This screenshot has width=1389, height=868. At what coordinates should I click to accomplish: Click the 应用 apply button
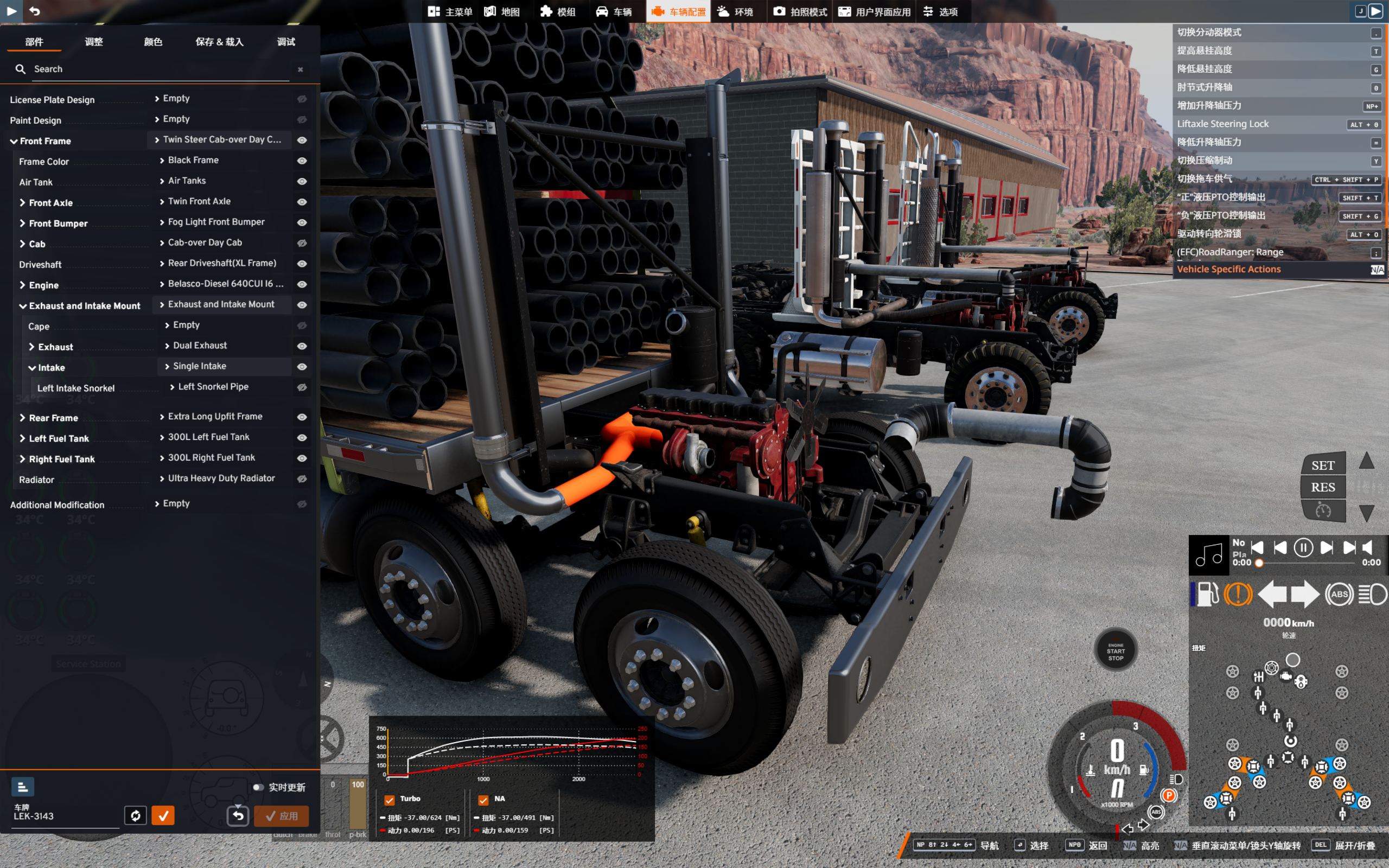click(282, 815)
